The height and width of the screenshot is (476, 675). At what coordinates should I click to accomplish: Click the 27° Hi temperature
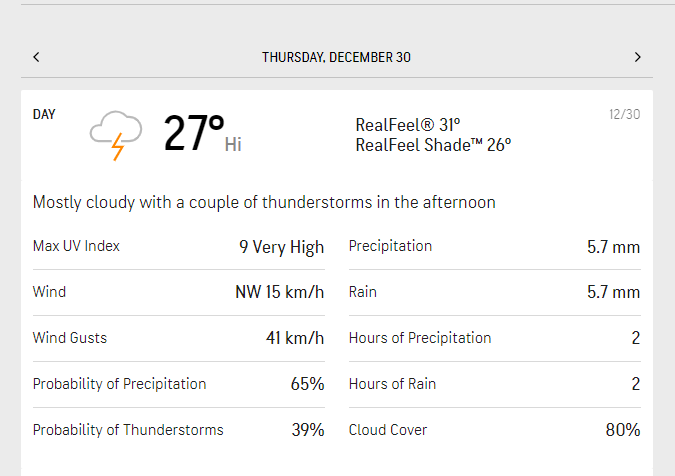click(203, 135)
